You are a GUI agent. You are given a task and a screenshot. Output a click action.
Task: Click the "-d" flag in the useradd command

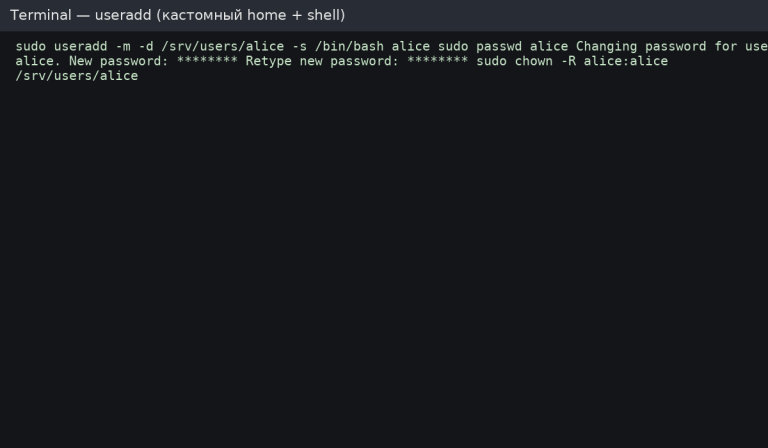(x=146, y=46)
